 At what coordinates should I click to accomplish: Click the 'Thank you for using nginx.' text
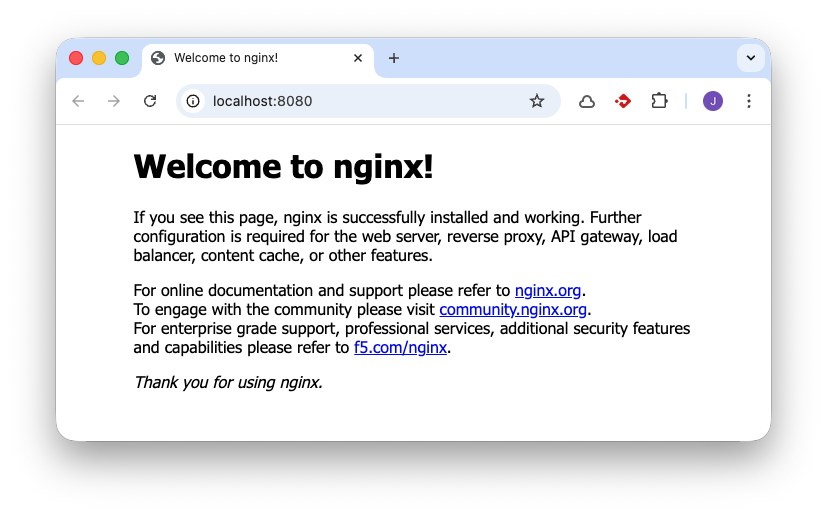click(228, 382)
